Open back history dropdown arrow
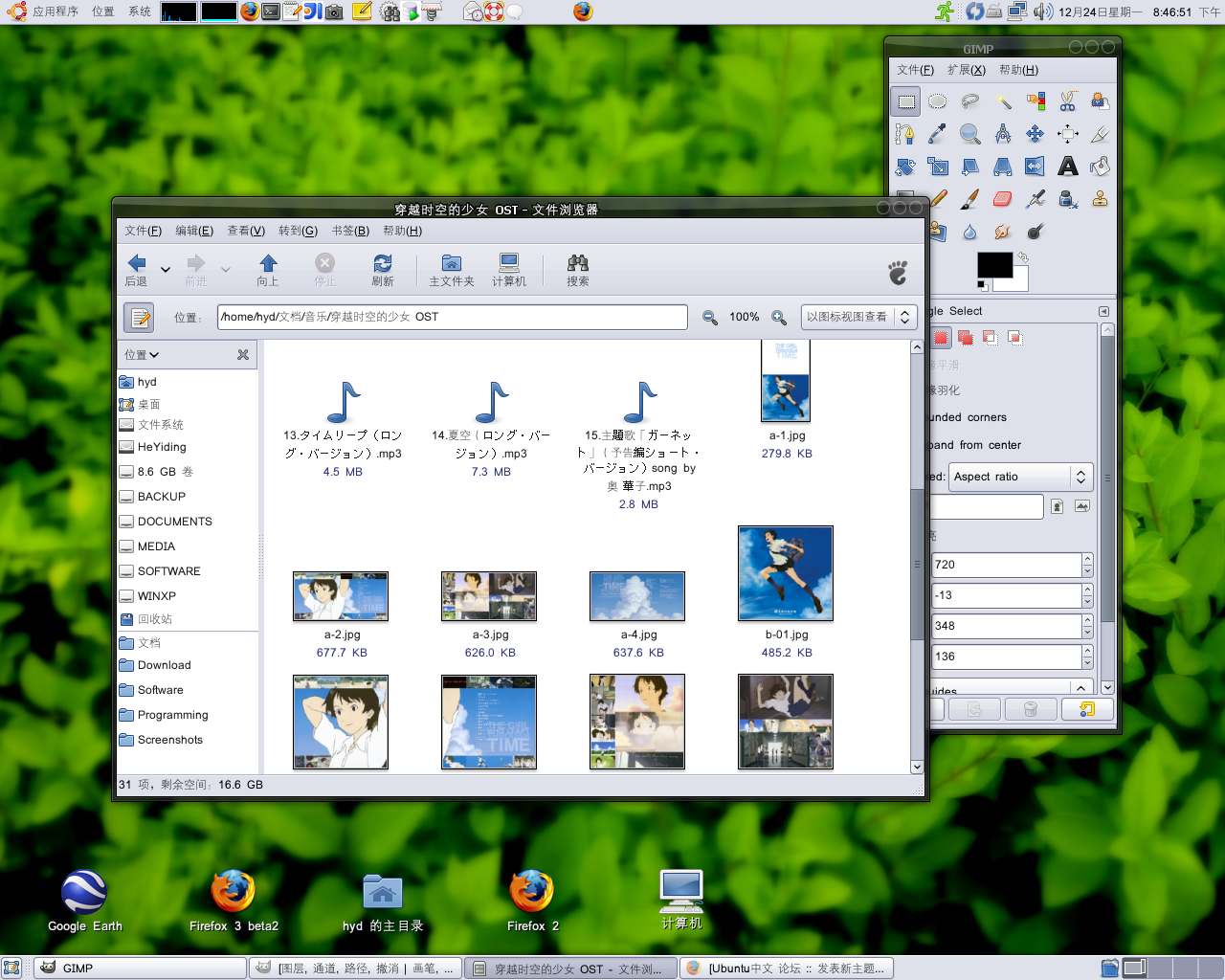Viewport: 1225px width, 980px height. tap(166, 270)
